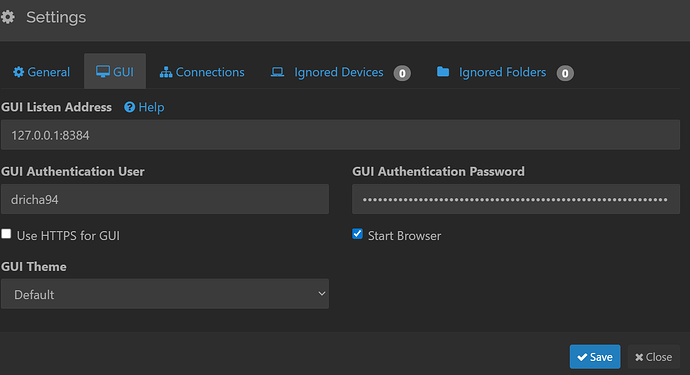Switch to the Connections tab
This screenshot has width=690, height=375.
click(x=202, y=72)
